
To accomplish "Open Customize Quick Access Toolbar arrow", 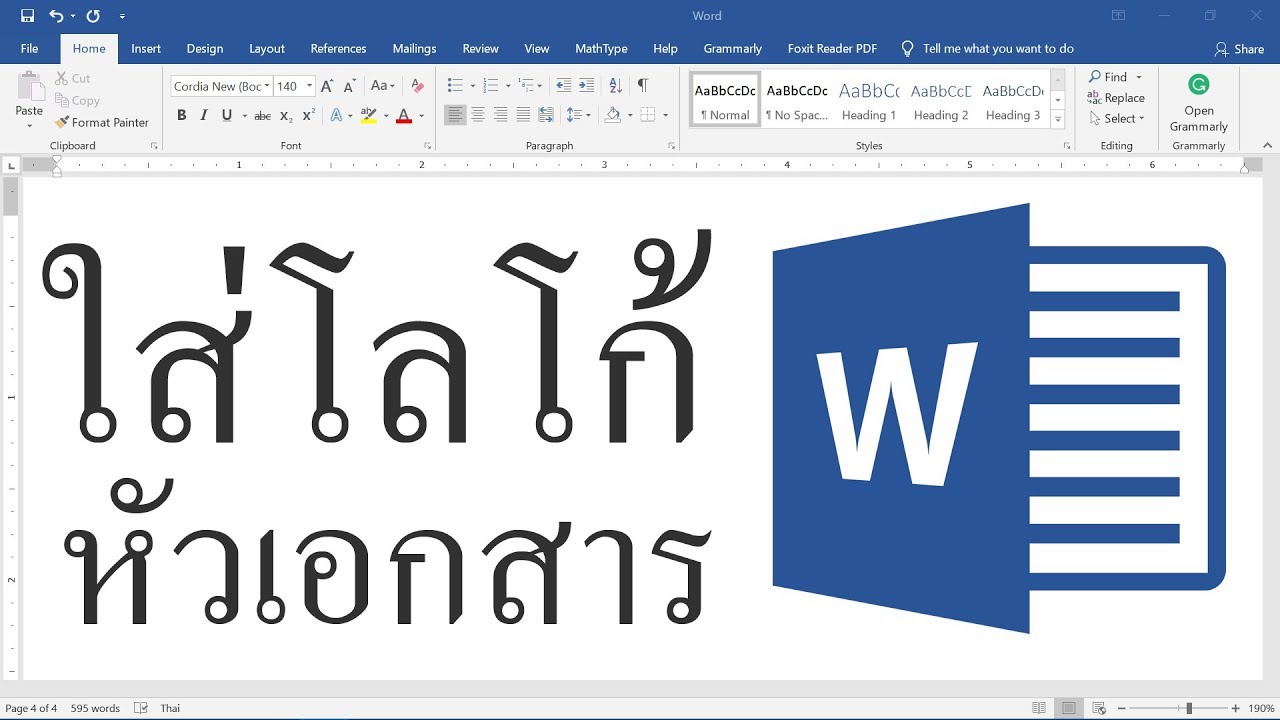I will (x=122, y=16).
